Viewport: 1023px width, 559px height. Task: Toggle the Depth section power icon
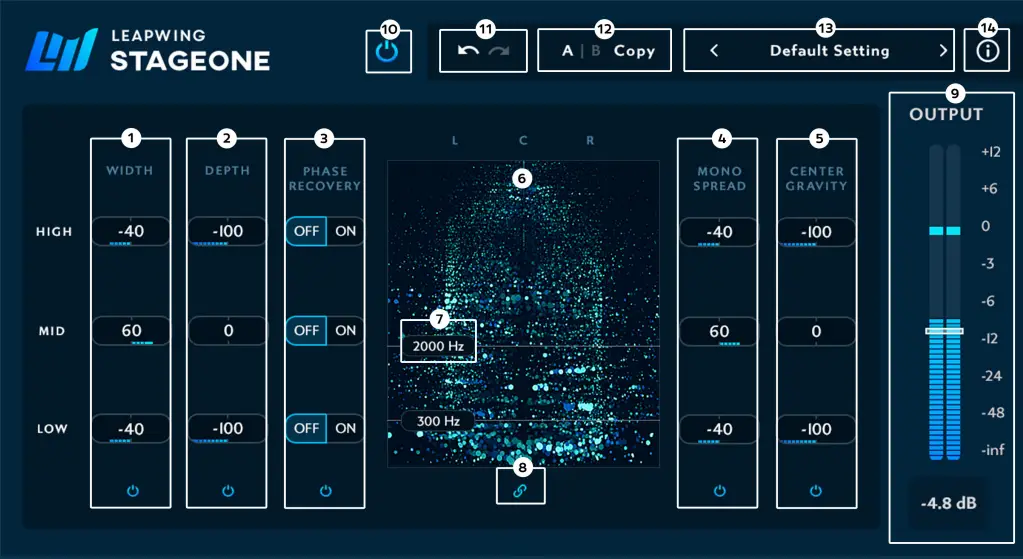coord(228,491)
